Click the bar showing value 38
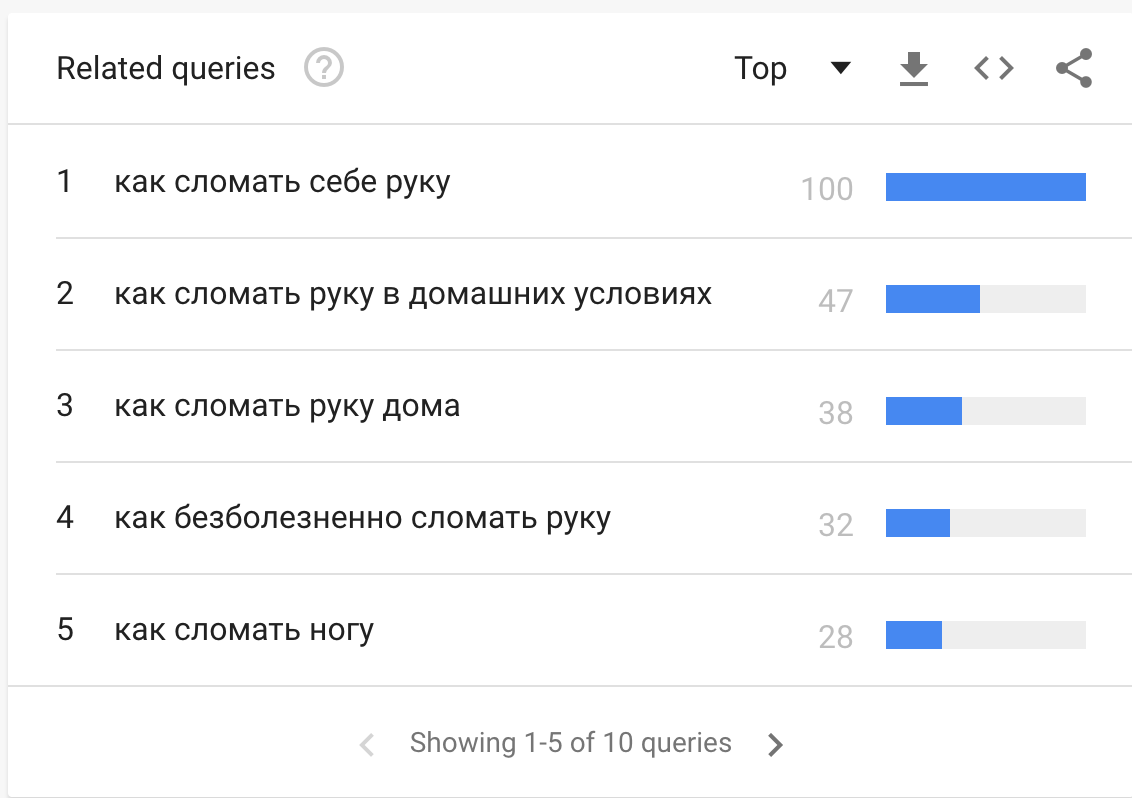 924,411
